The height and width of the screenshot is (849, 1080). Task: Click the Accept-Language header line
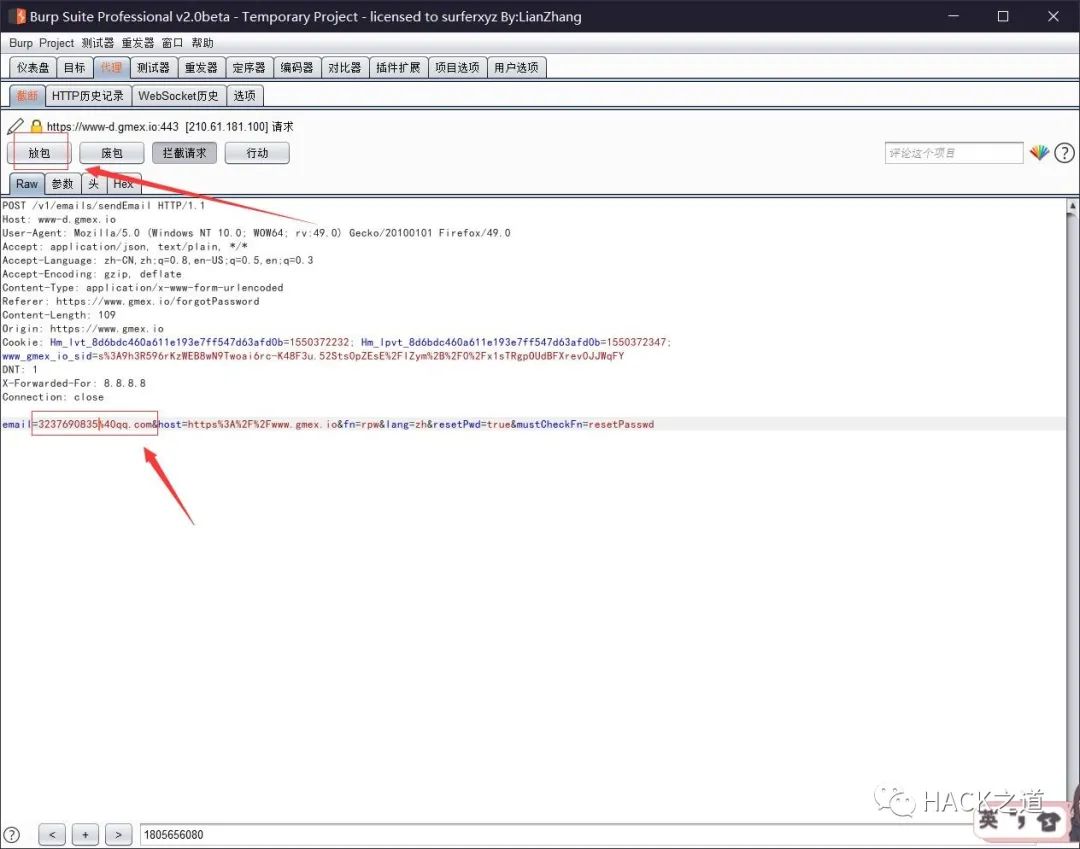(x=158, y=260)
